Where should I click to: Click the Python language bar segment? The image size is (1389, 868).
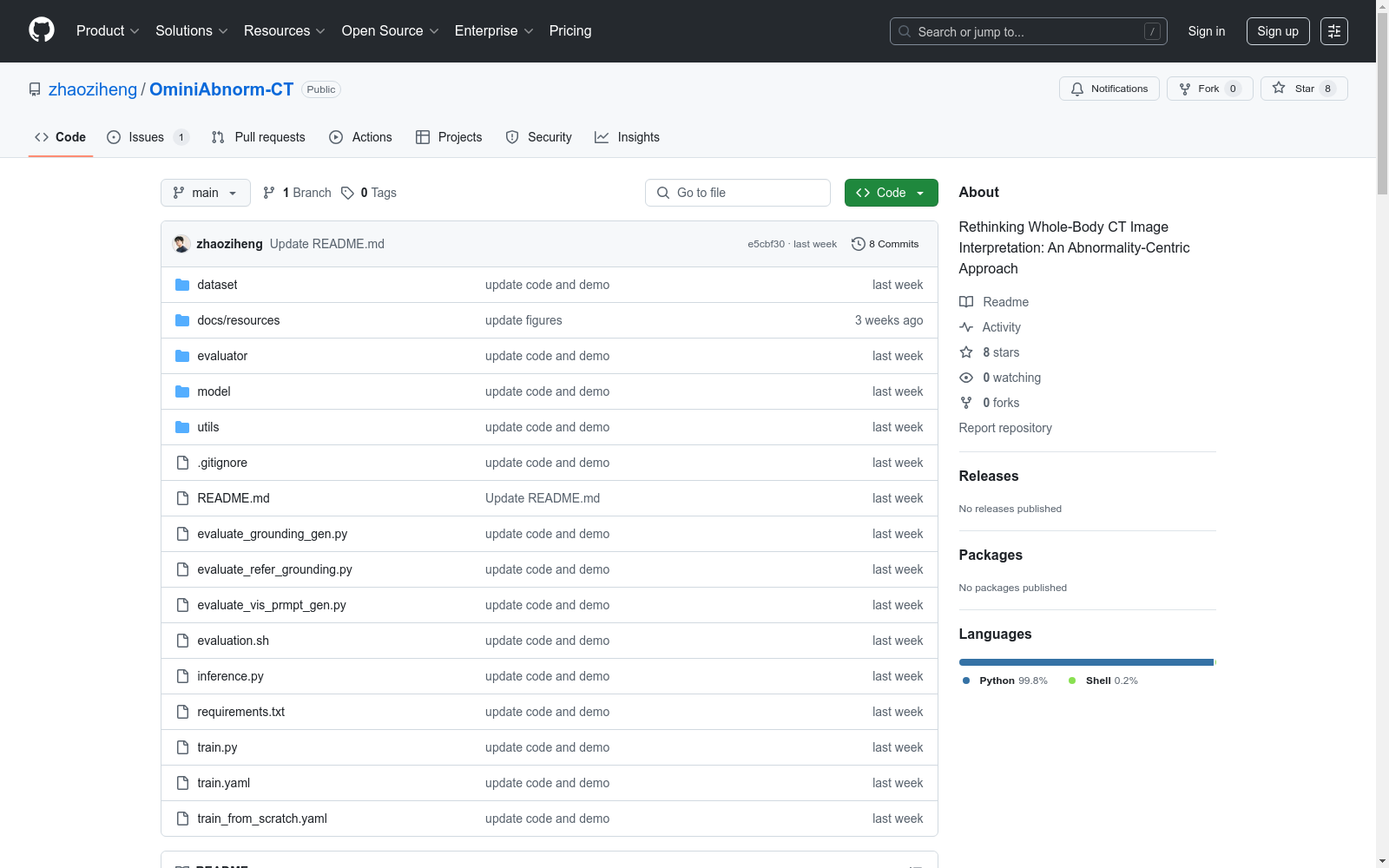click(x=1086, y=662)
